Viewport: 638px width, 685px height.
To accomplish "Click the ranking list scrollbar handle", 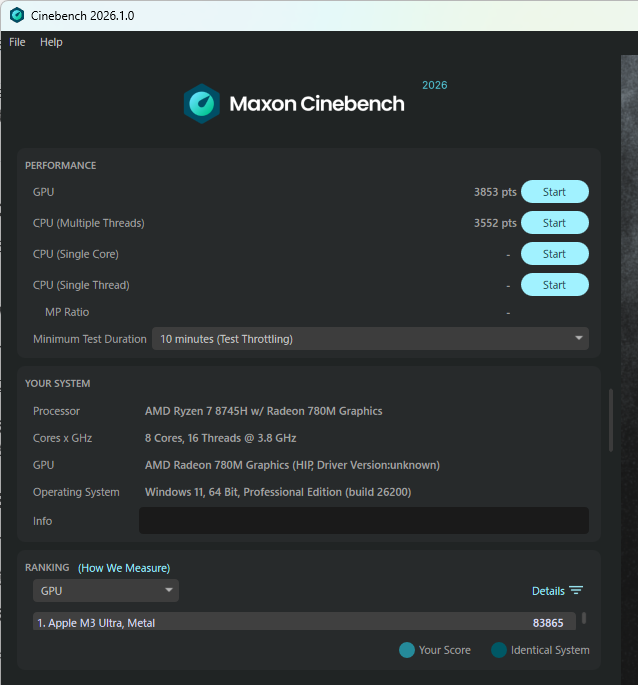I will [x=584, y=618].
